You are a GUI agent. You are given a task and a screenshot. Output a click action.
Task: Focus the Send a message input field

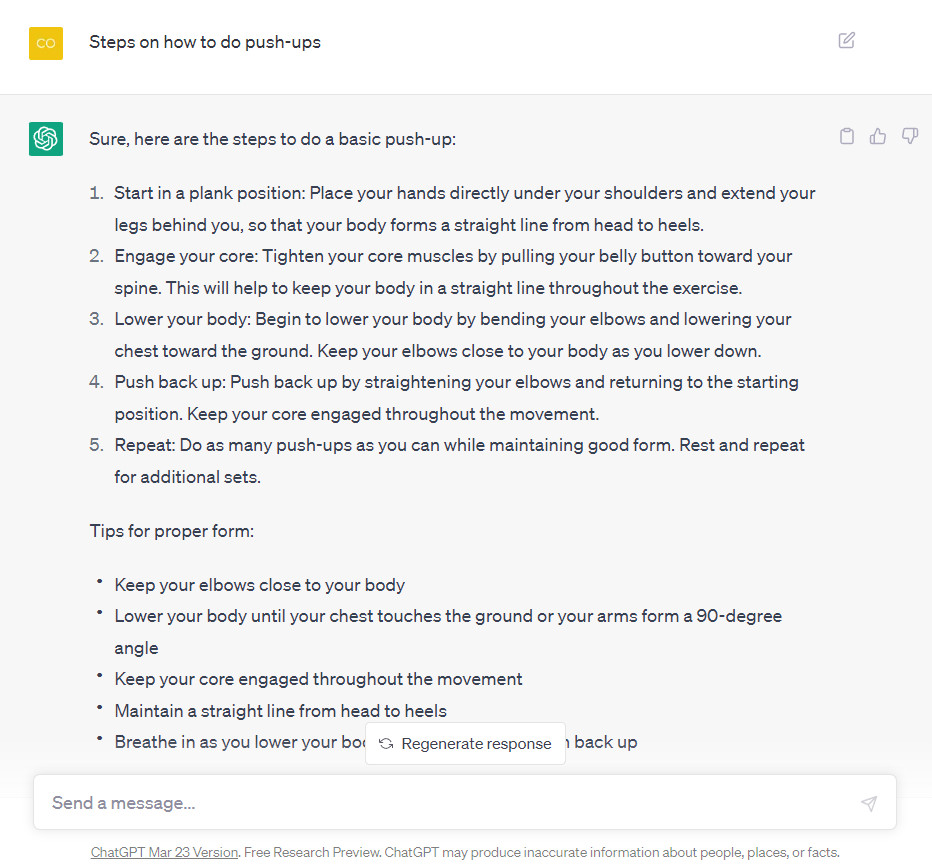click(440, 803)
